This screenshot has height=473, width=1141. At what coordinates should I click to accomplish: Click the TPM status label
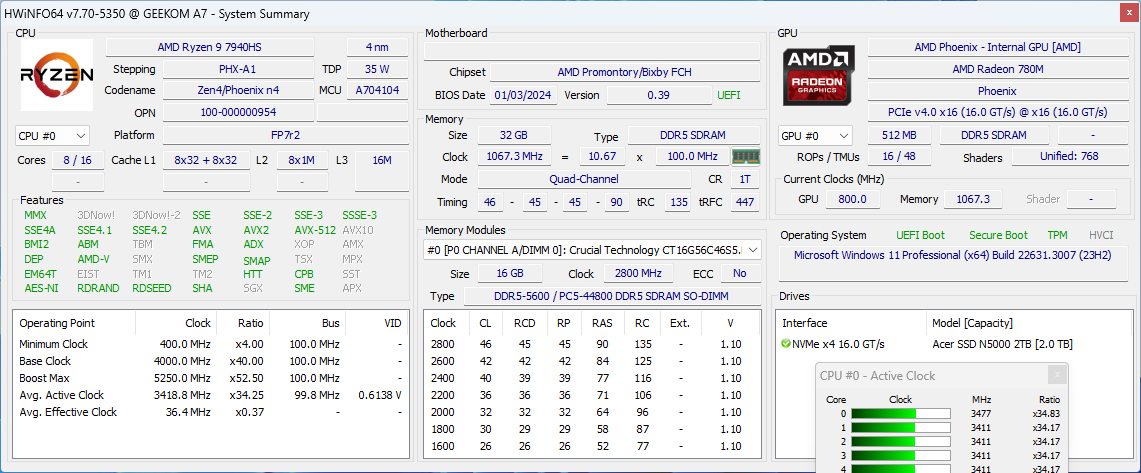pos(1057,235)
